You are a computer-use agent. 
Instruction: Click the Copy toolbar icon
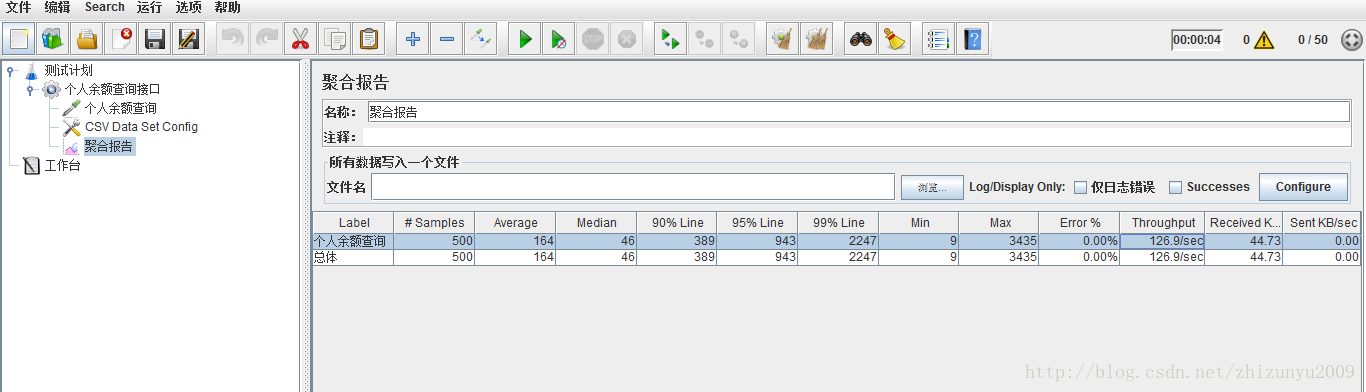tap(335, 40)
